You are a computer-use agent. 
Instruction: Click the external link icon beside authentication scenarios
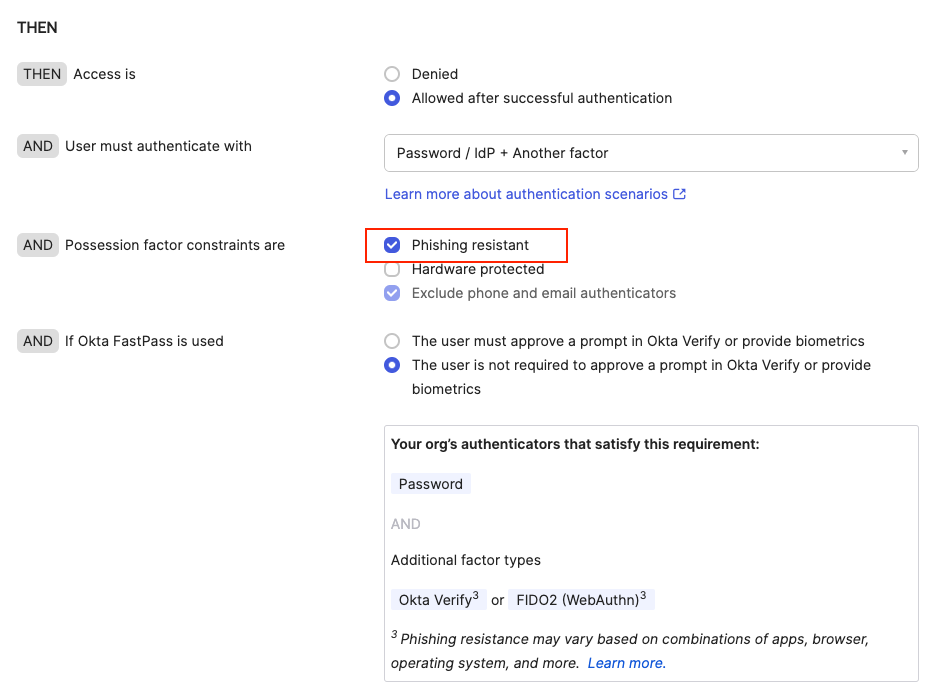click(680, 194)
